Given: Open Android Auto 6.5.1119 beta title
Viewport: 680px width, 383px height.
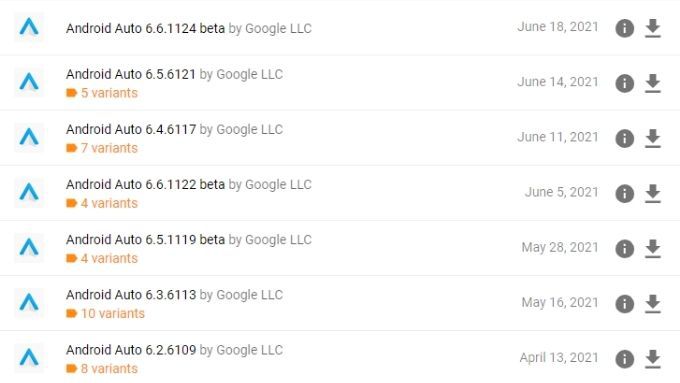Looking at the screenshot, I should [145, 240].
